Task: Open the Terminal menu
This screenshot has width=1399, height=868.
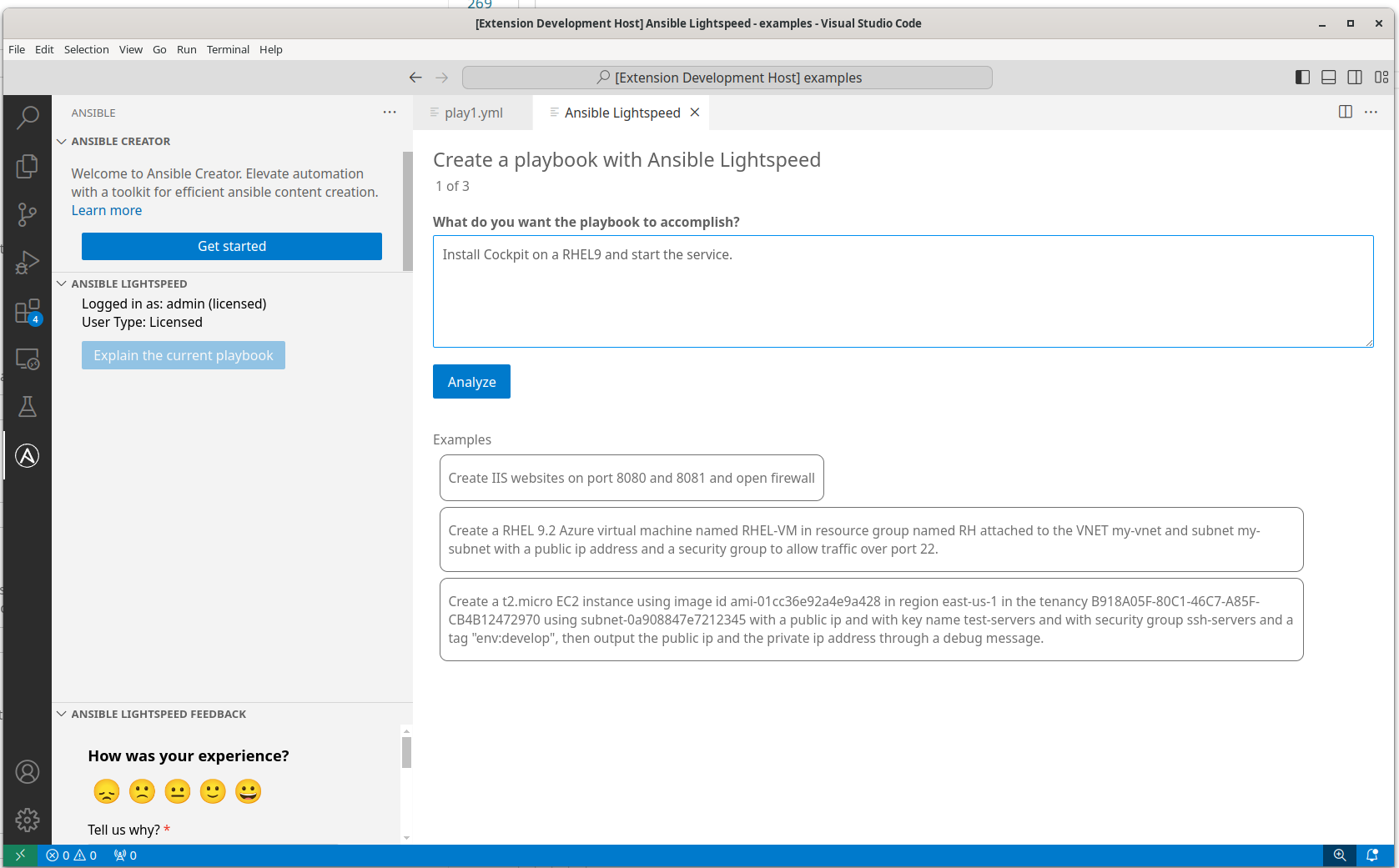Action: coord(228,49)
